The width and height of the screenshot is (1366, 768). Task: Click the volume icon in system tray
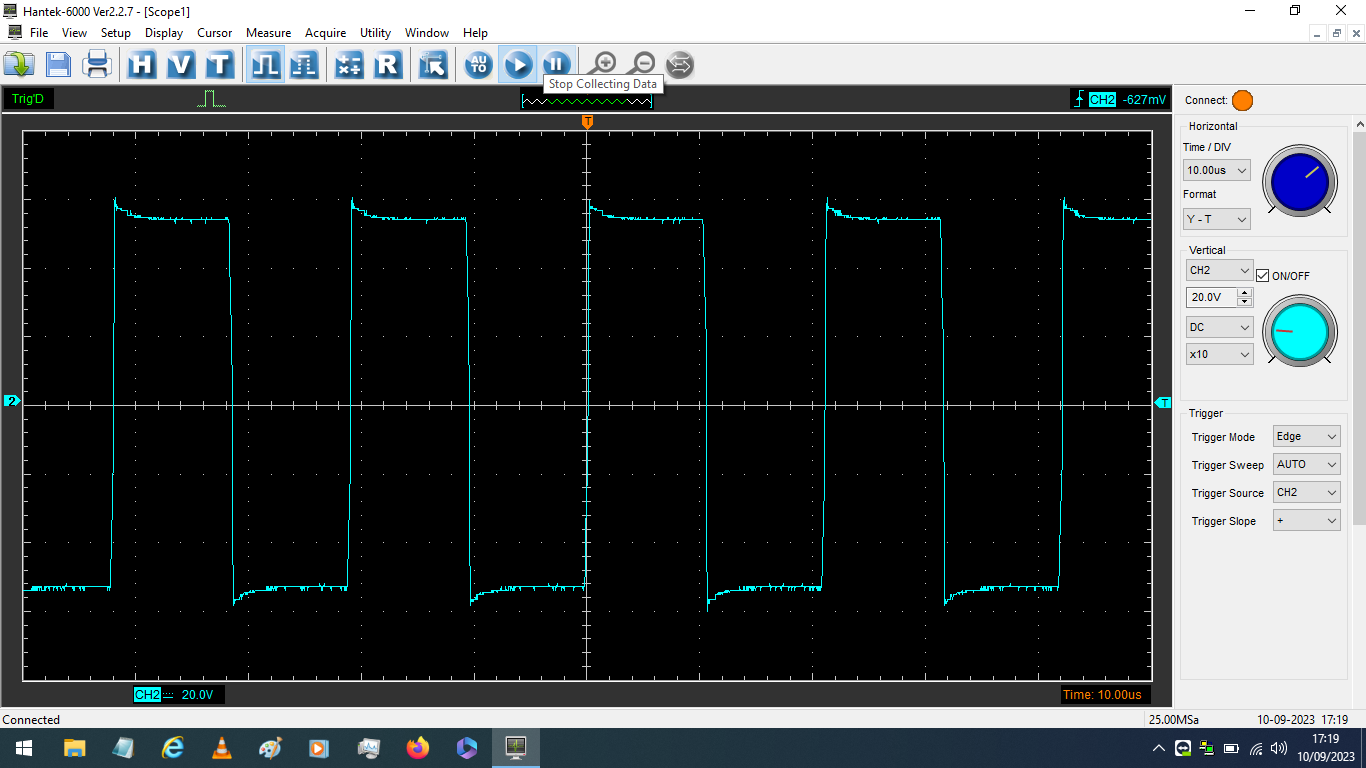(1279, 748)
